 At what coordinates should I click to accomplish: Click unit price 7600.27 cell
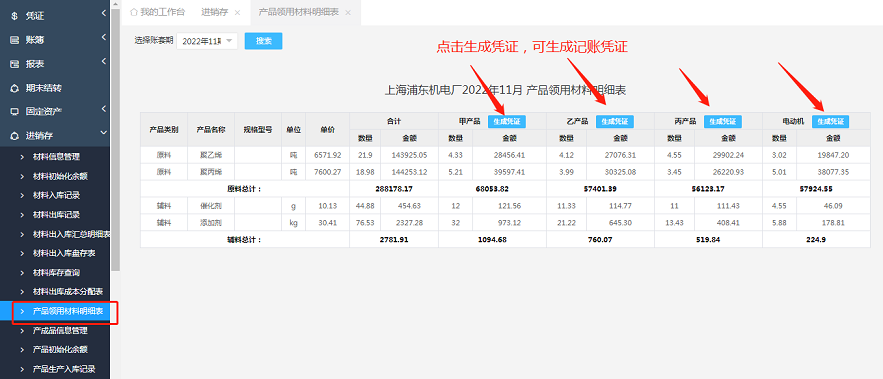[327, 172]
